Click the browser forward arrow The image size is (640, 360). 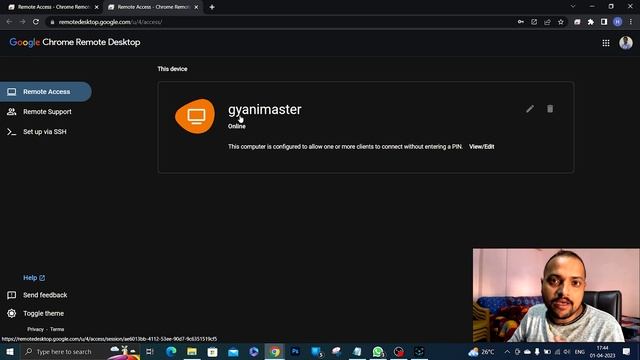point(22,22)
